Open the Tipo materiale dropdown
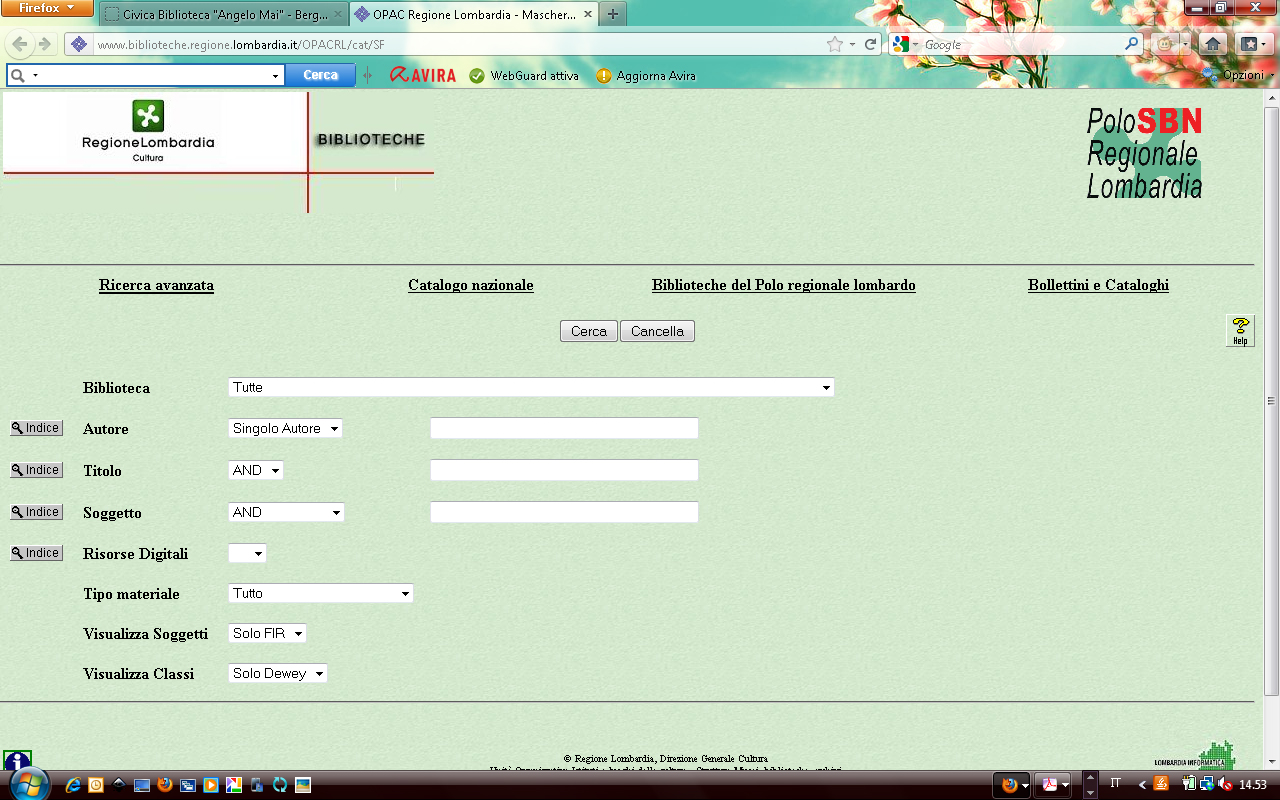The height and width of the screenshot is (800, 1280). [x=321, y=593]
